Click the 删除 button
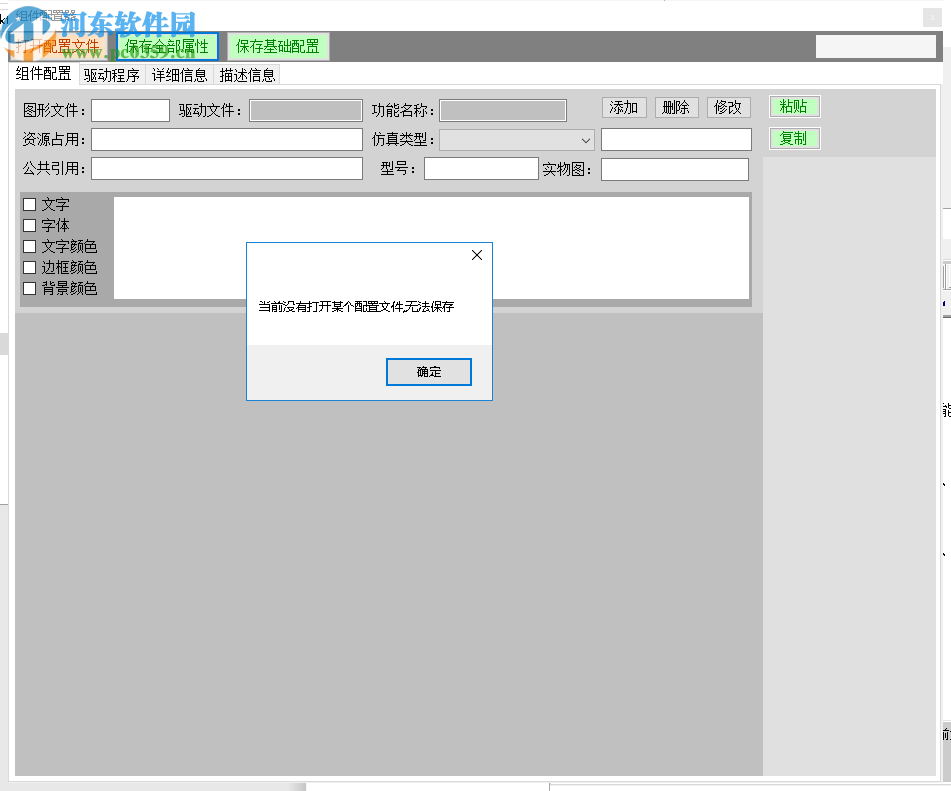The width and height of the screenshot is (951, 791). pyautogui.click(x=676, y=107)
